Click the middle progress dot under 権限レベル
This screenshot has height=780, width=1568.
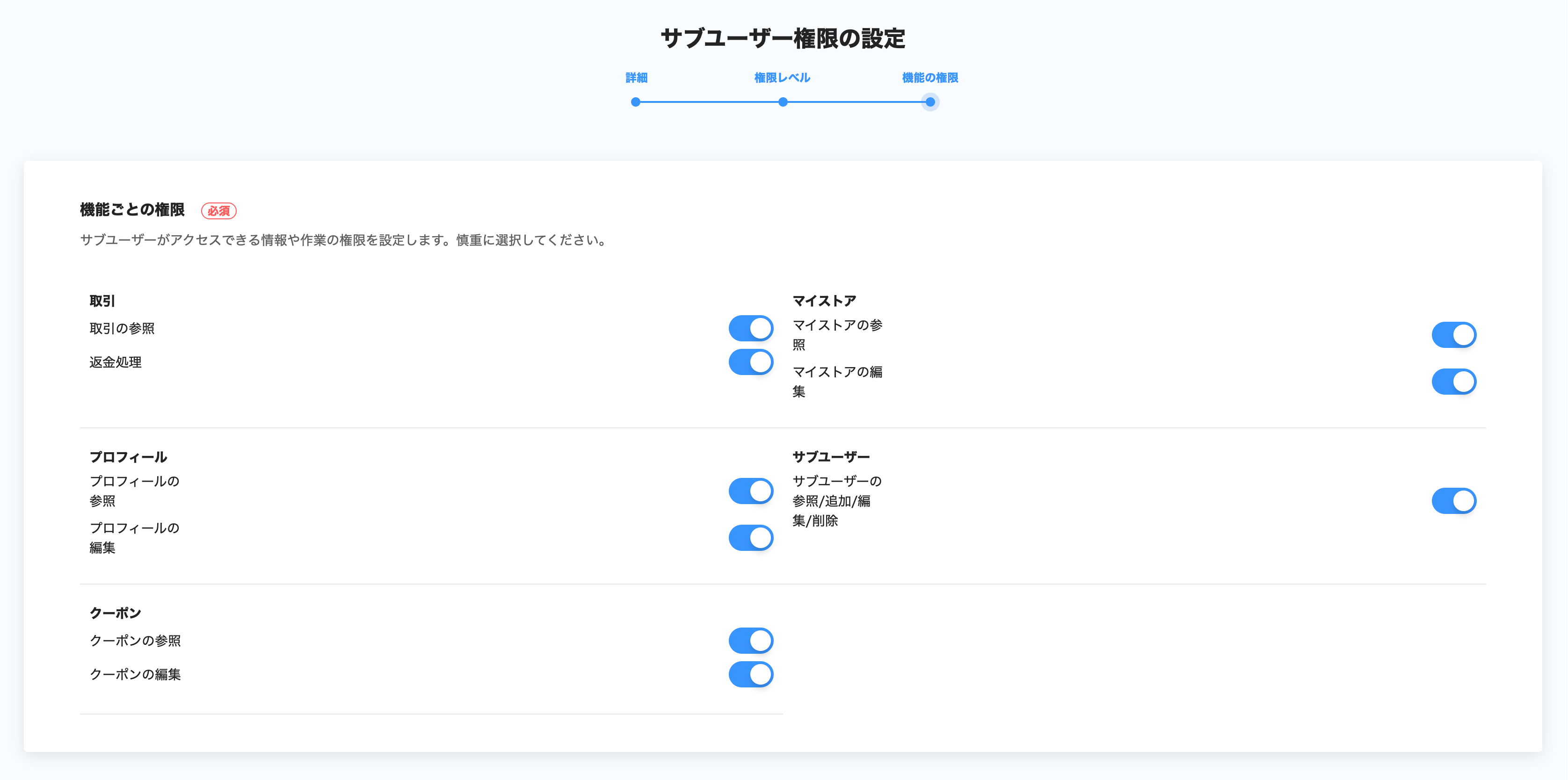pyautogui.click(x=783, y=102)
